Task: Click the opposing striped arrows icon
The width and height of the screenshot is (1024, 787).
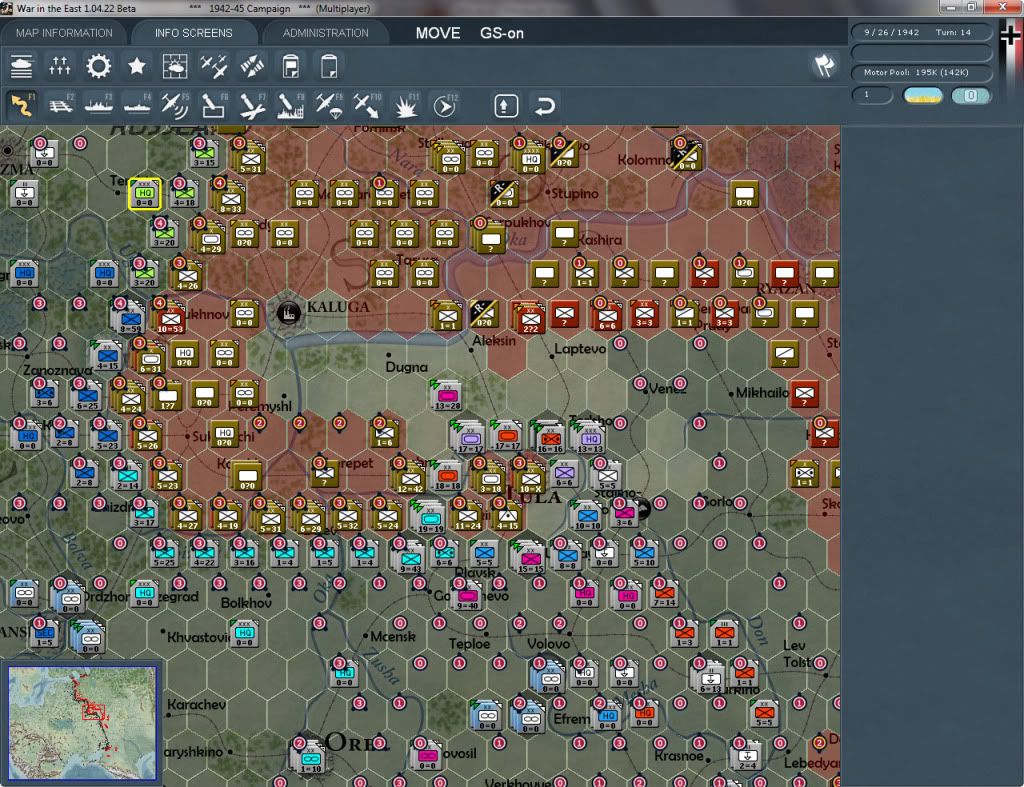Action: pyautogui.click(x=252, y=66)
